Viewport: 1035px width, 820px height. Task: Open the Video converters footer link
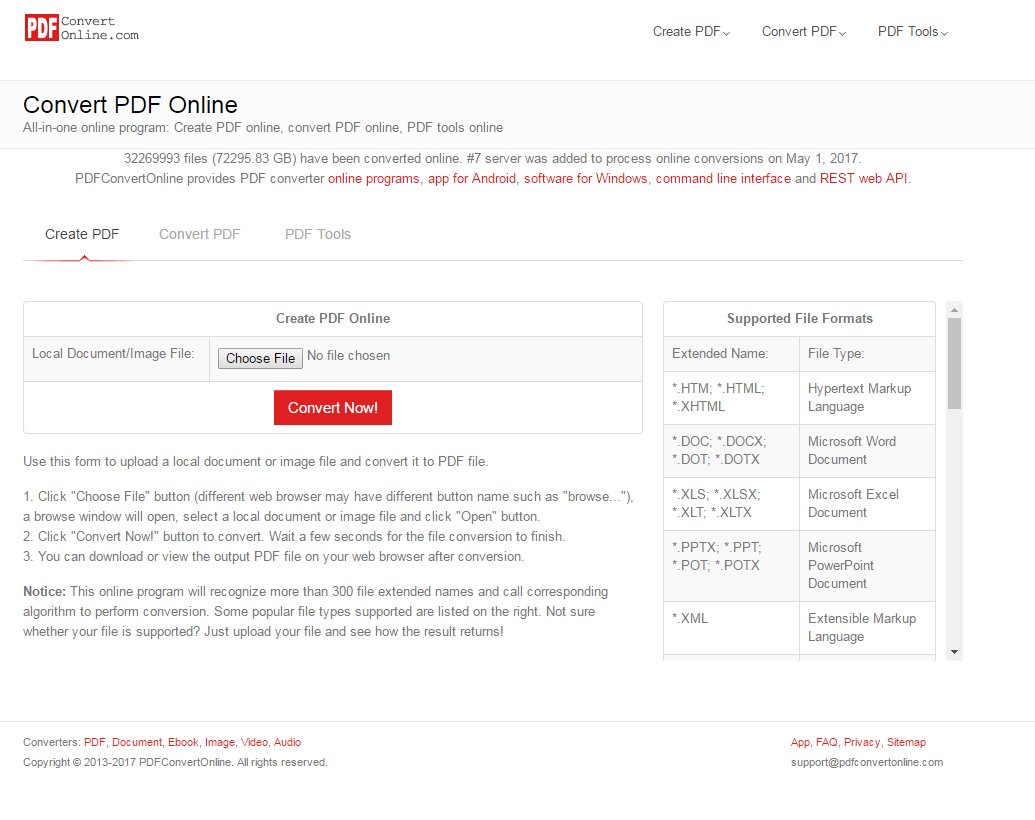[254, 743]
